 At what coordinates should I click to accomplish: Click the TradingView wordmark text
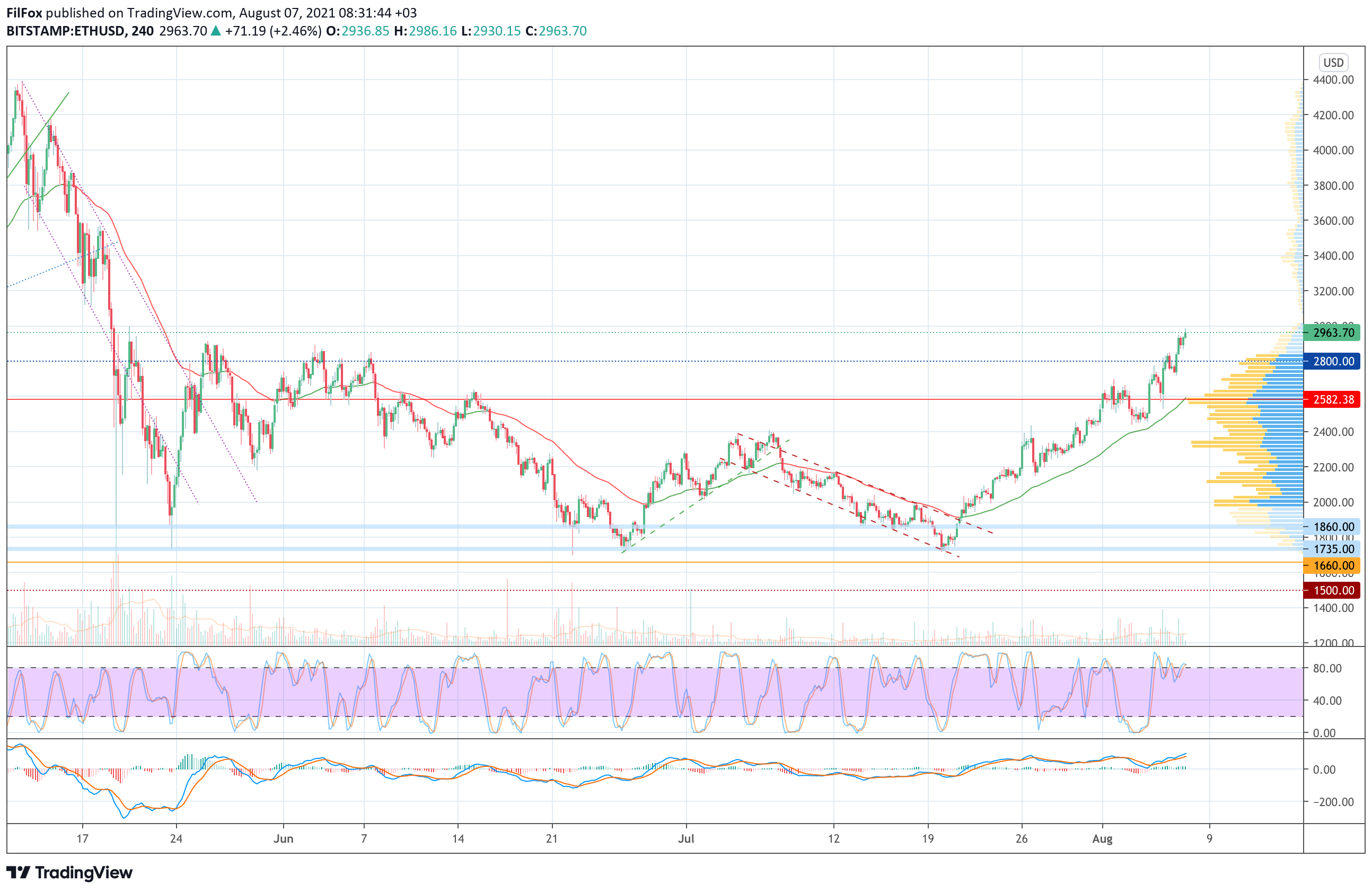84,872
